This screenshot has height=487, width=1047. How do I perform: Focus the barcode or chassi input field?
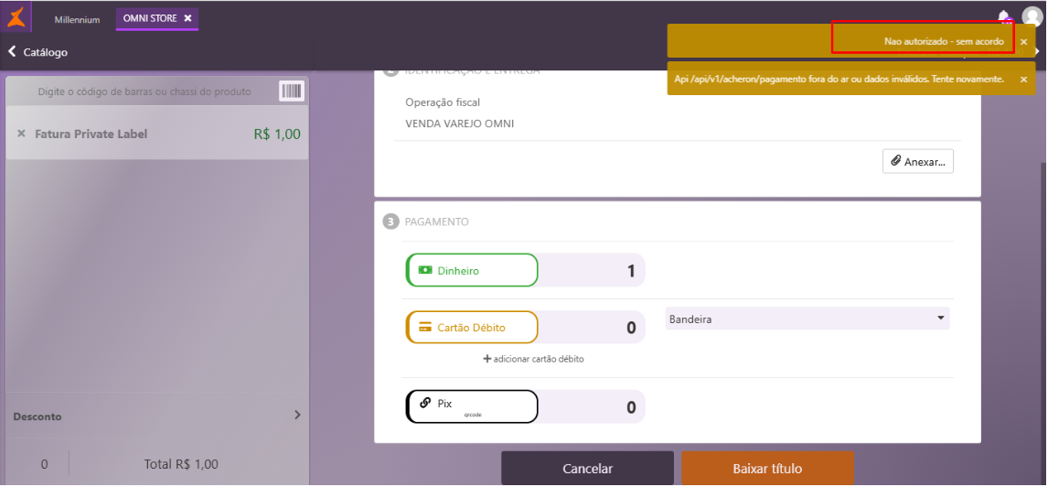(x=144, y=92)
